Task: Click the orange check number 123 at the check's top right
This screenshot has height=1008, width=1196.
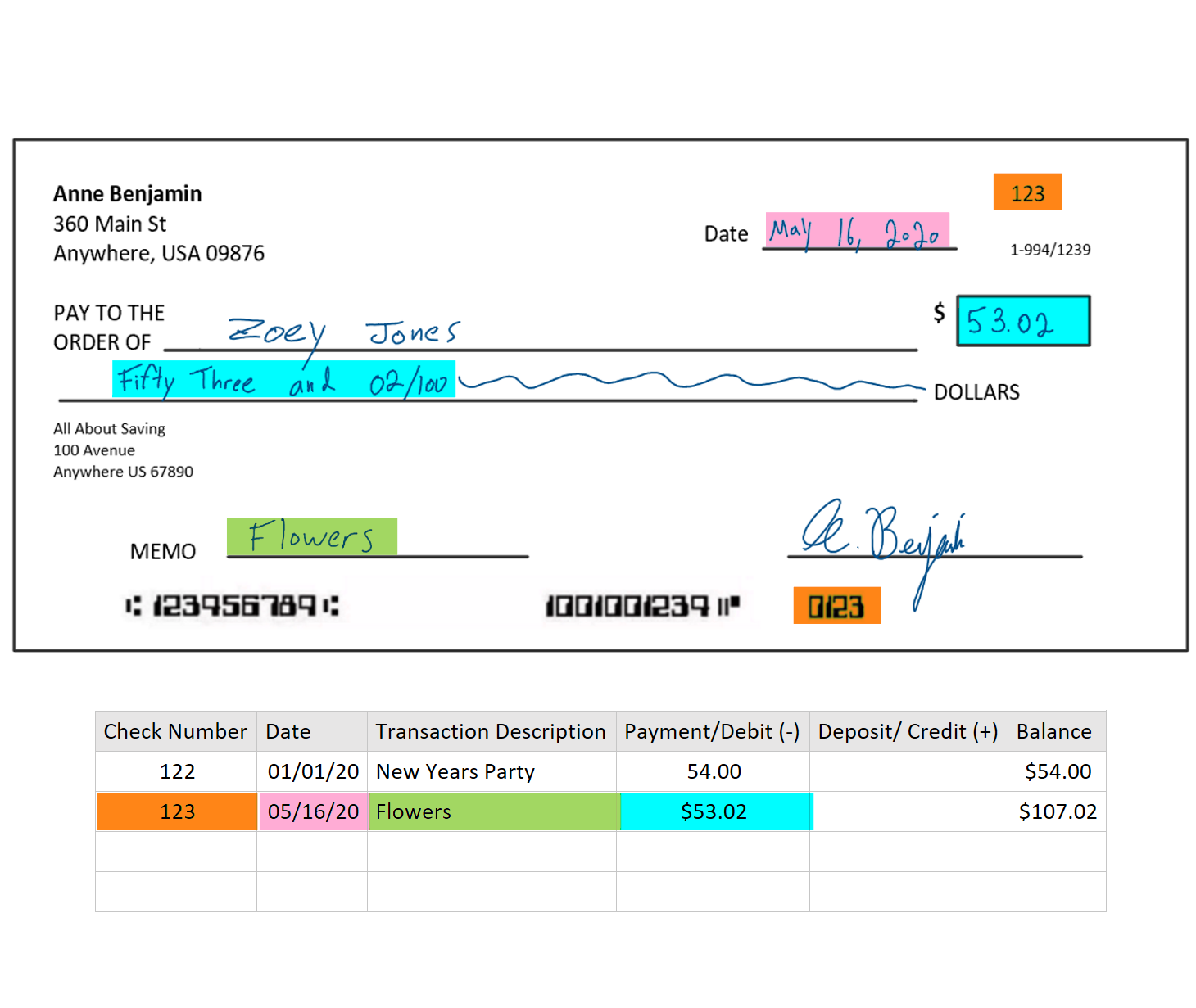Action: click(1028, 192)
